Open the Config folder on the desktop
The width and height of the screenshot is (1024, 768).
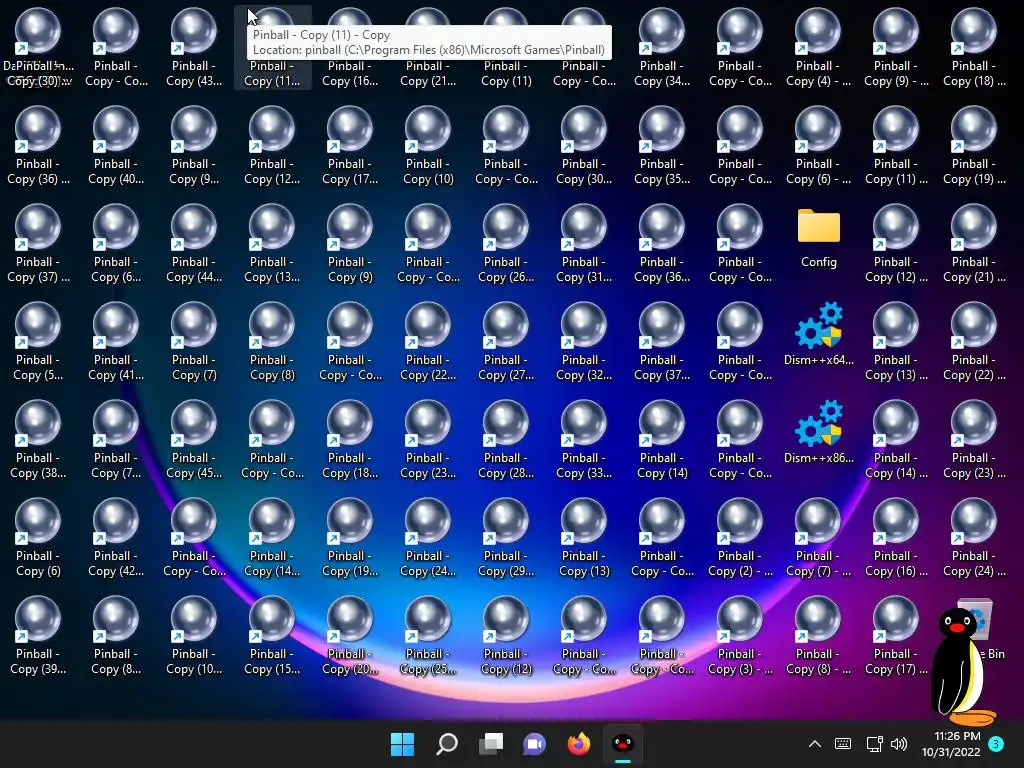tap(818, 237)
